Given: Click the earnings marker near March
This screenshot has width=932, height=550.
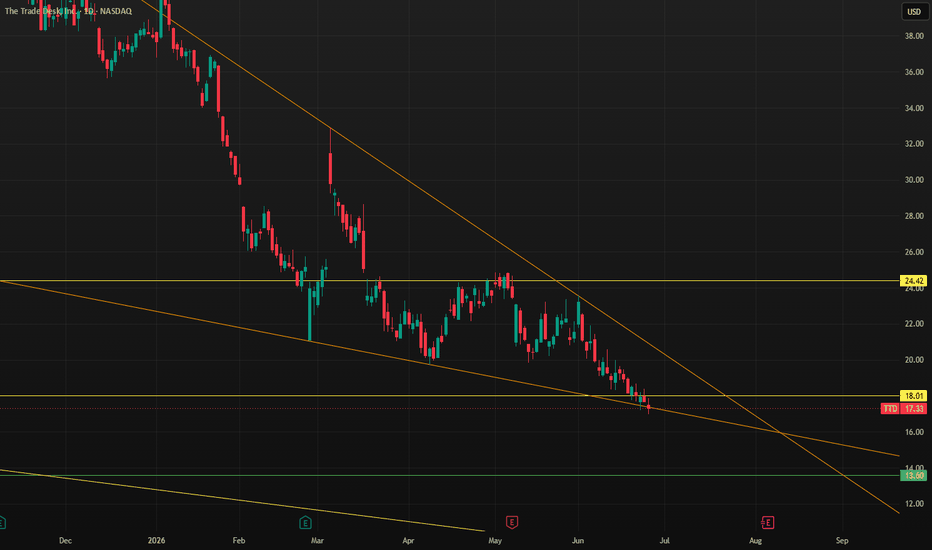Looking at the screenshot, I should 305,523.
